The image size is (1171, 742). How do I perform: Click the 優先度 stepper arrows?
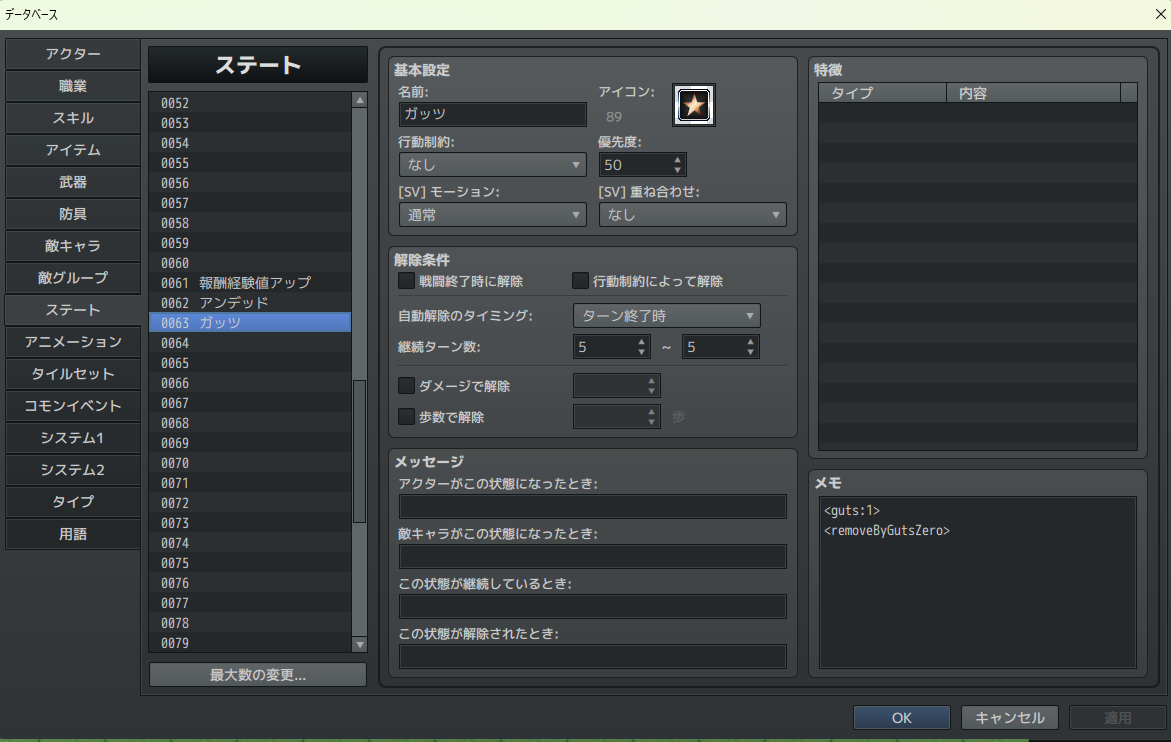[677, 164]
